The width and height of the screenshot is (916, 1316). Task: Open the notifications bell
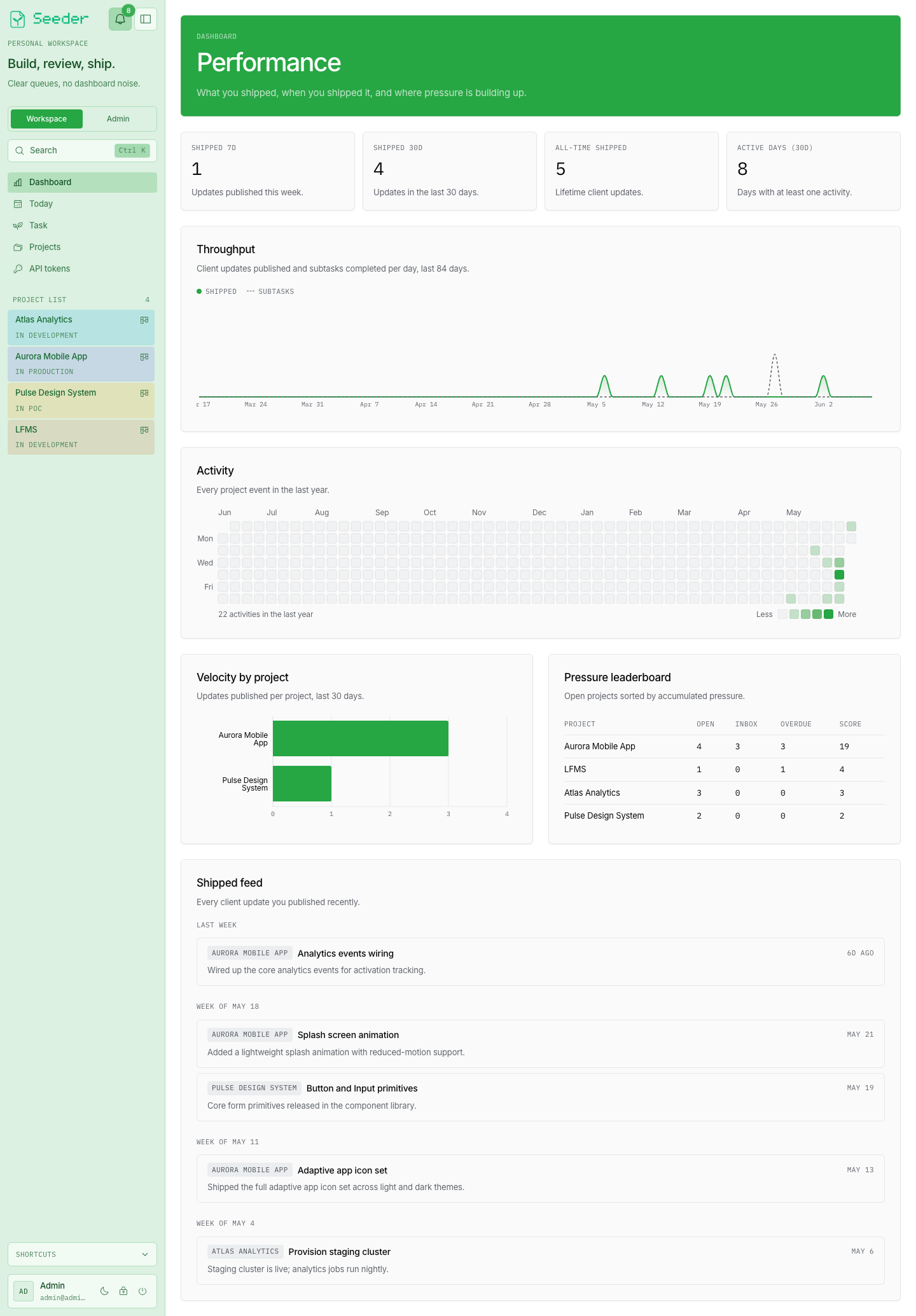click(x=120, y=19)
